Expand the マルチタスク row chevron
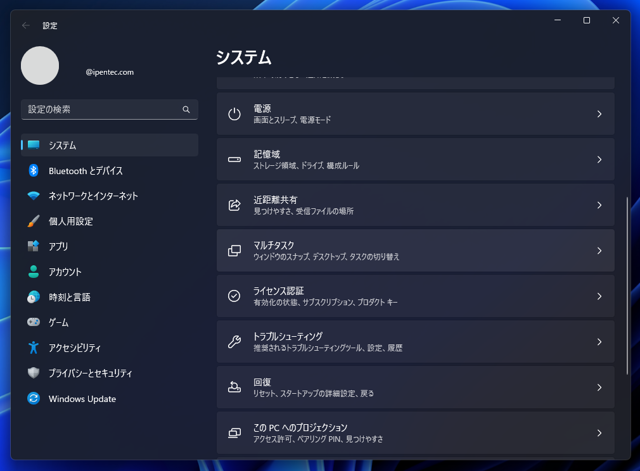The height and width of the screenshot is (471, 640). [x=599, y=251]
